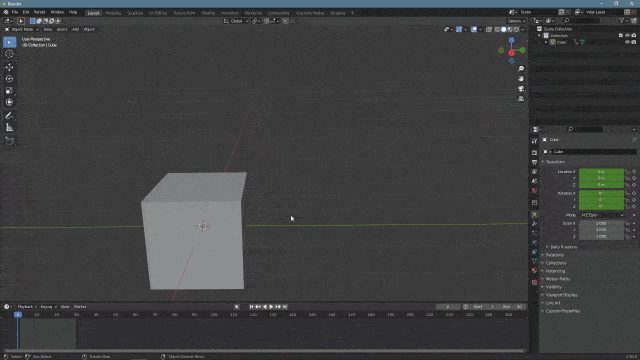The width and height of the screenshot is (640, 360).
Task: Open the Texture properties tab
Action: click(x=534, y=282)
